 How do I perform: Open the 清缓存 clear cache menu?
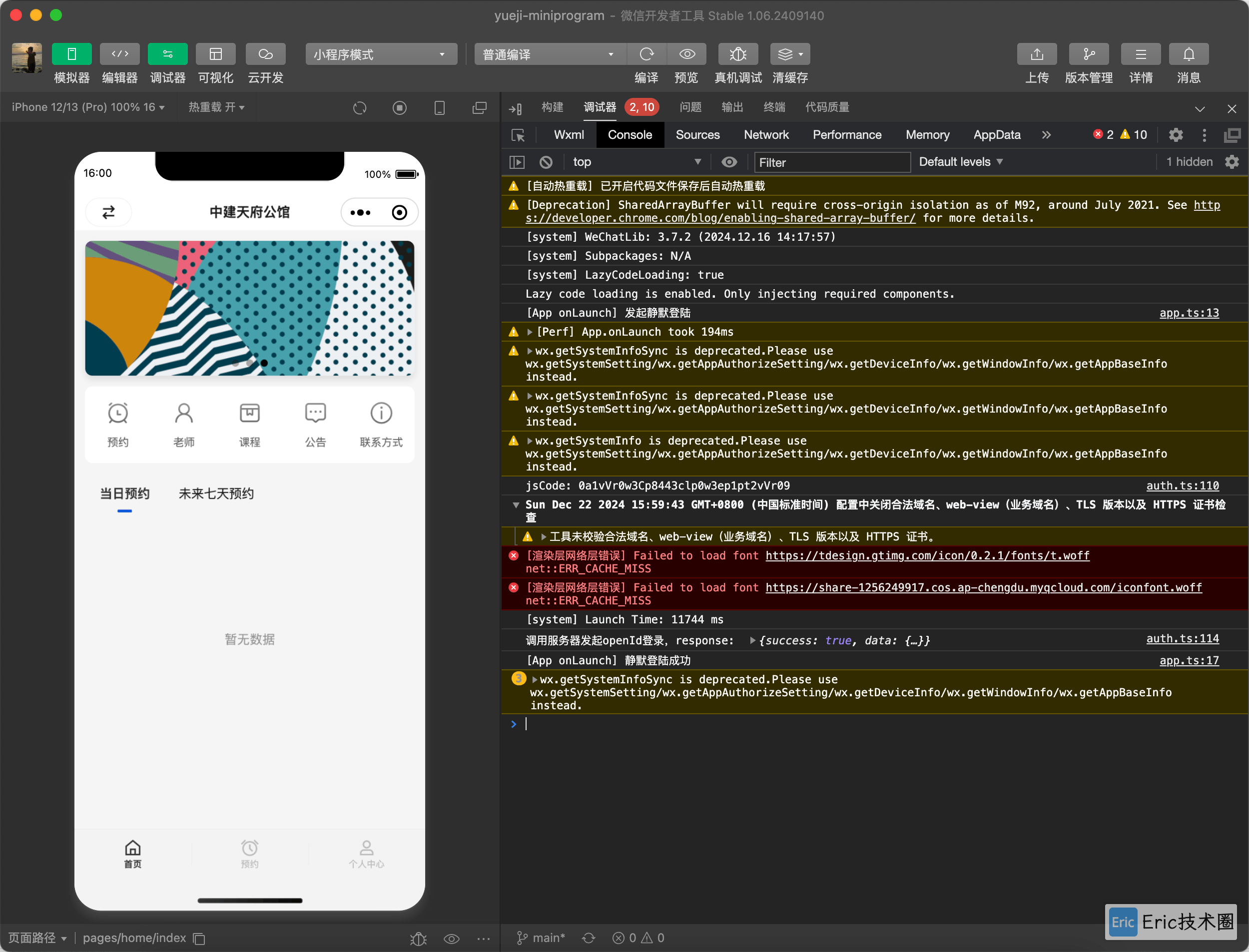790,54
